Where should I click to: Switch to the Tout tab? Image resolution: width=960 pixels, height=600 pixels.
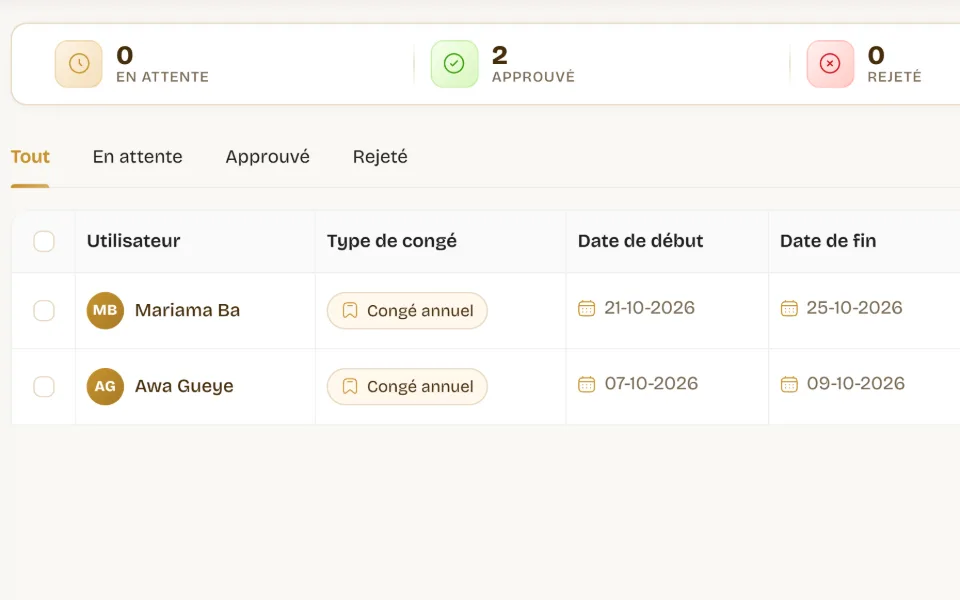pos(30,157)
